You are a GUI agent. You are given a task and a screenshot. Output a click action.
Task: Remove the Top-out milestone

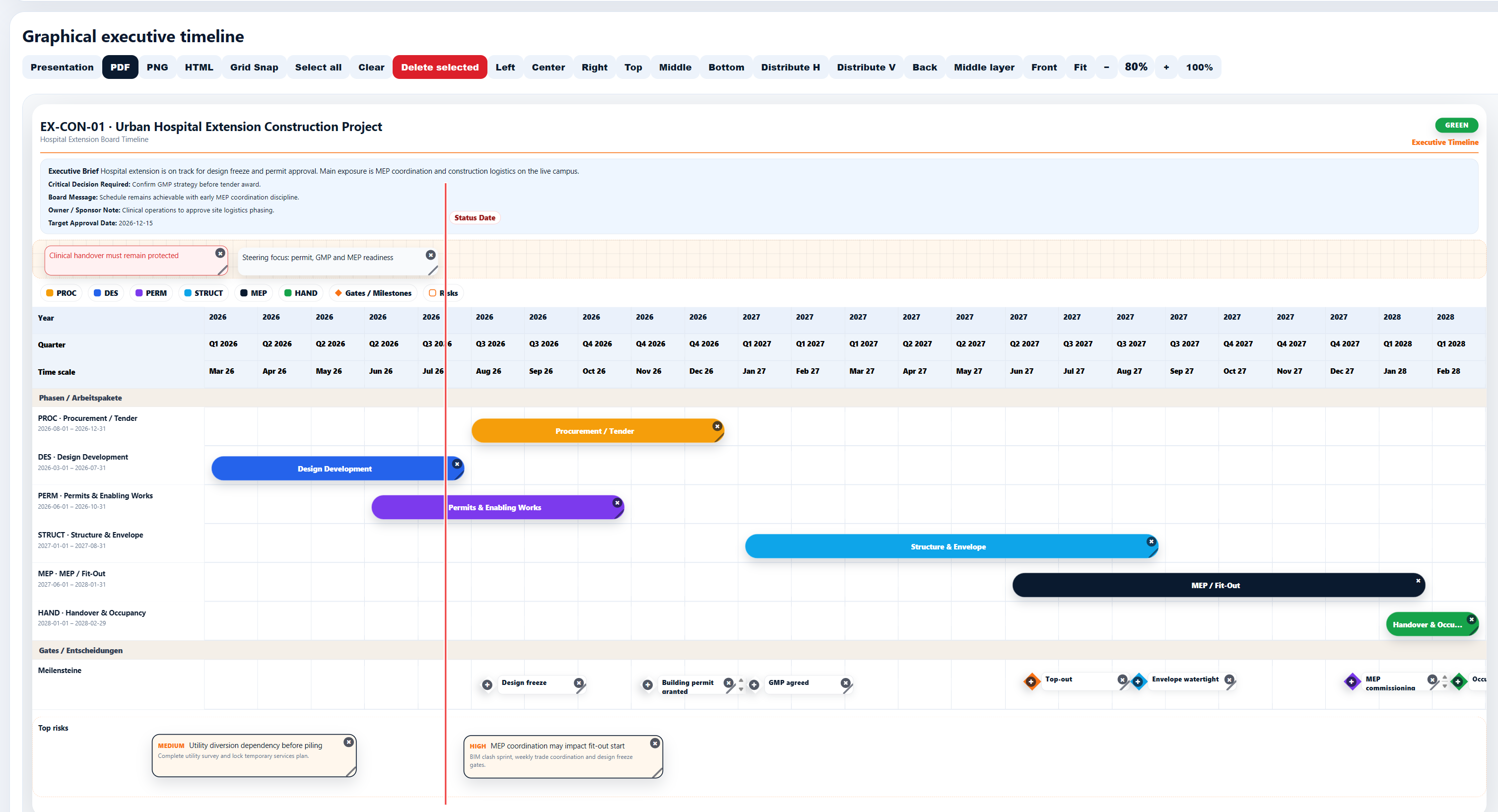pyautogui.click(x=1122, y=679)
